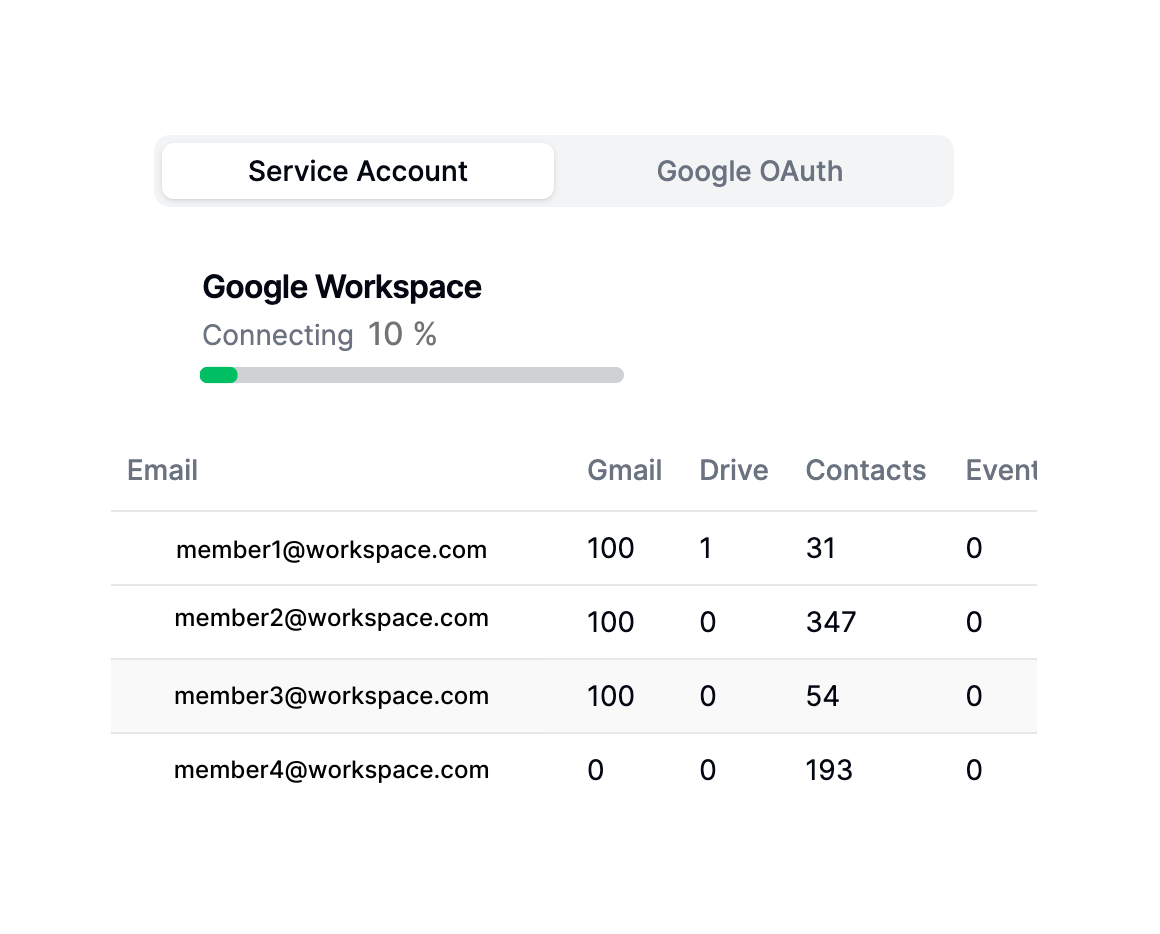Click Contacts value 193 for member4
This screenshot has height=934, width=1160.
(x=829, y=770)
